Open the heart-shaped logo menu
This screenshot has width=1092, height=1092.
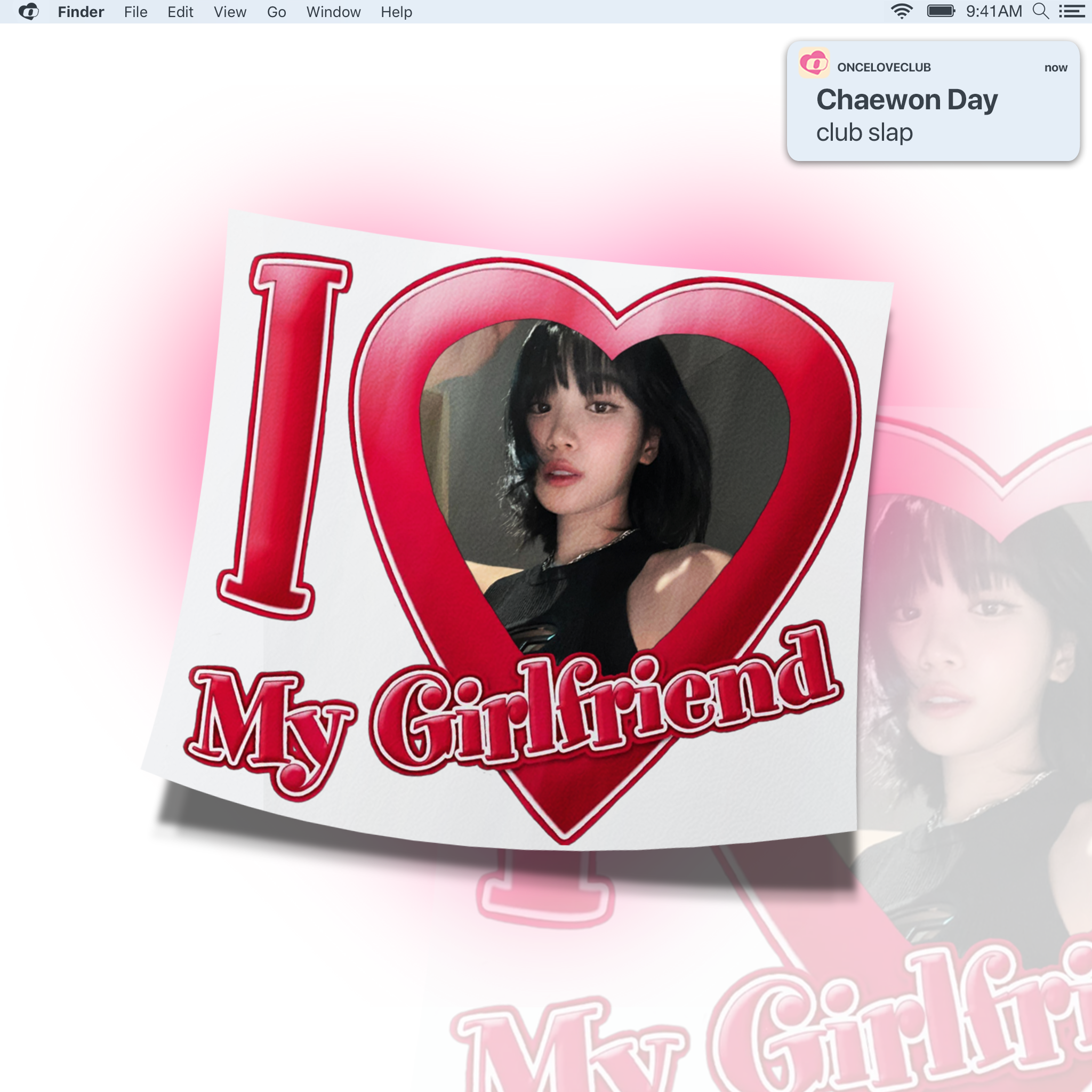[x=28, y=12]
